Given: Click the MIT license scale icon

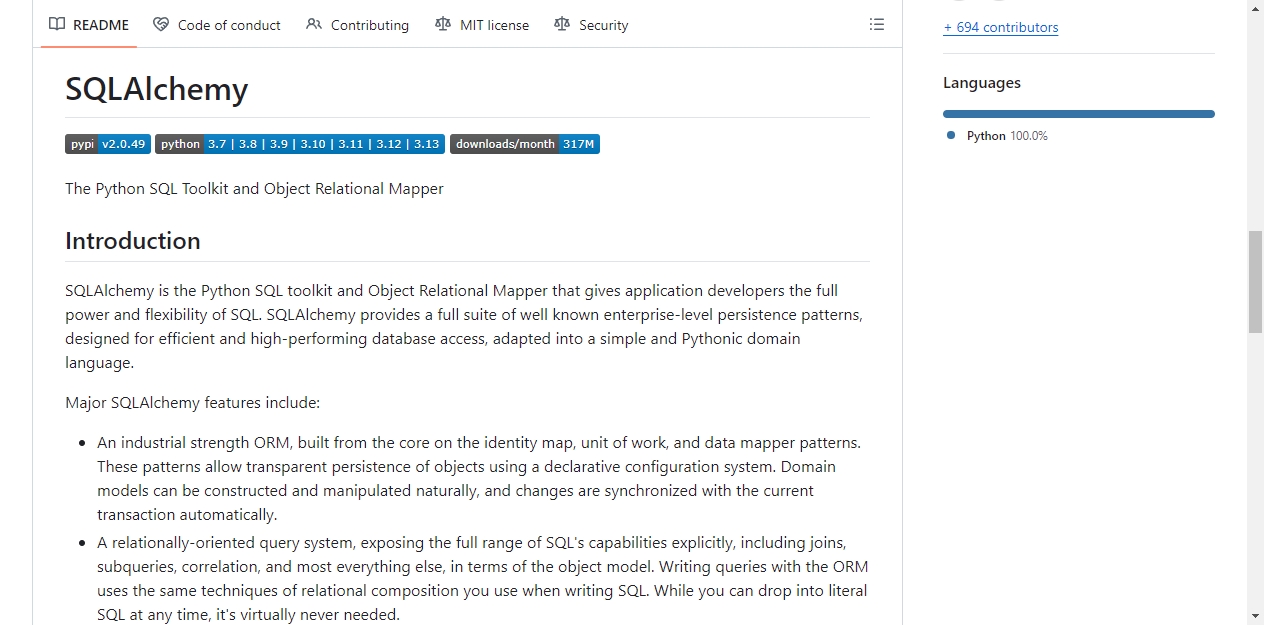Looking at the screenshot, I should click(x=443, y=25).
